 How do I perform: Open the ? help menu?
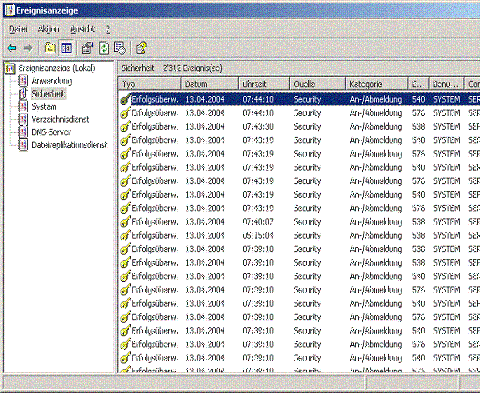[x=108, y=29]
